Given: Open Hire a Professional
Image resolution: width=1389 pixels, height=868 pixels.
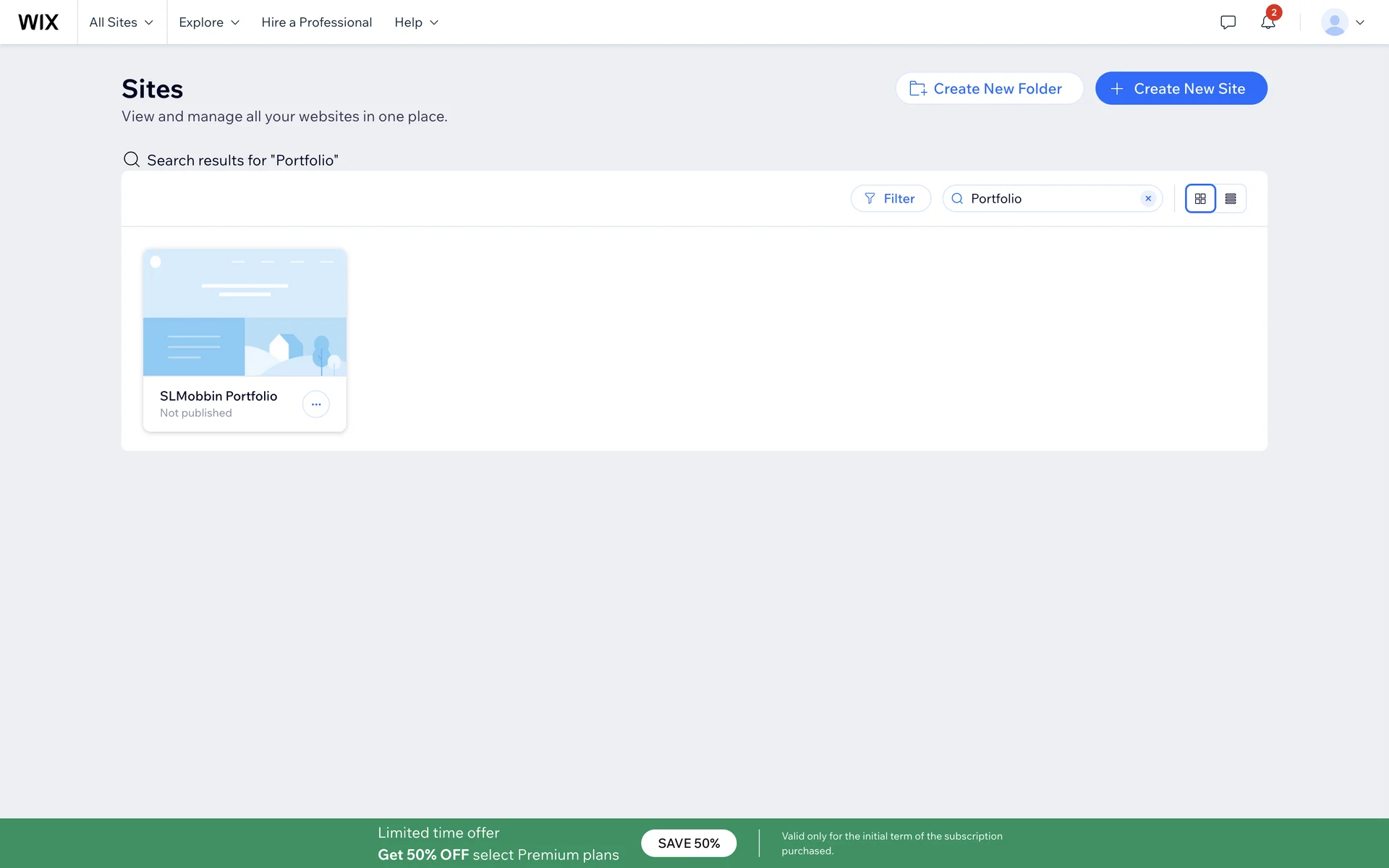Looking at the screenshot, I should (x=316, y=22).
